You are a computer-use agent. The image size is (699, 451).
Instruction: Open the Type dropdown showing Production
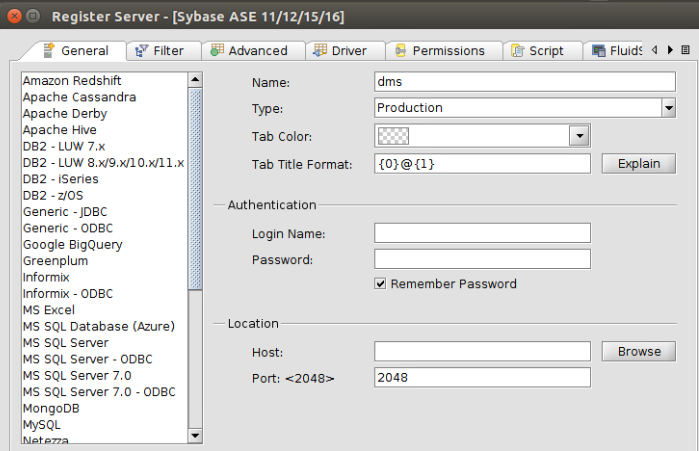point(668,108)
